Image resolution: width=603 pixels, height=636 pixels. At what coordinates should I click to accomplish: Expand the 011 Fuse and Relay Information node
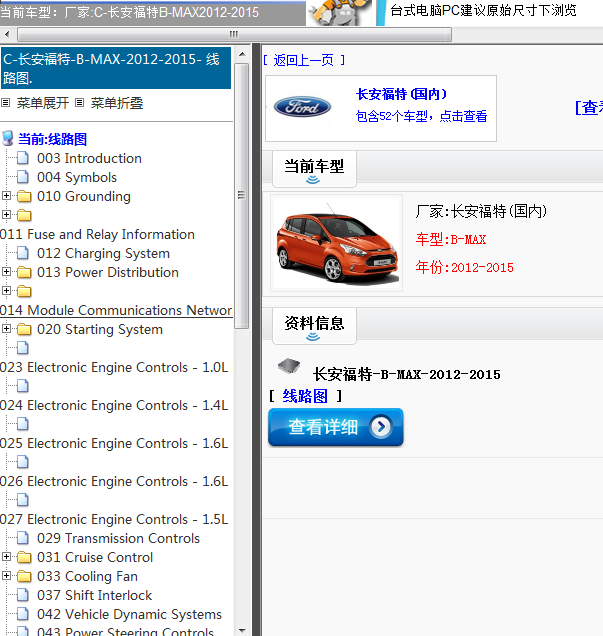coord(6,215)
